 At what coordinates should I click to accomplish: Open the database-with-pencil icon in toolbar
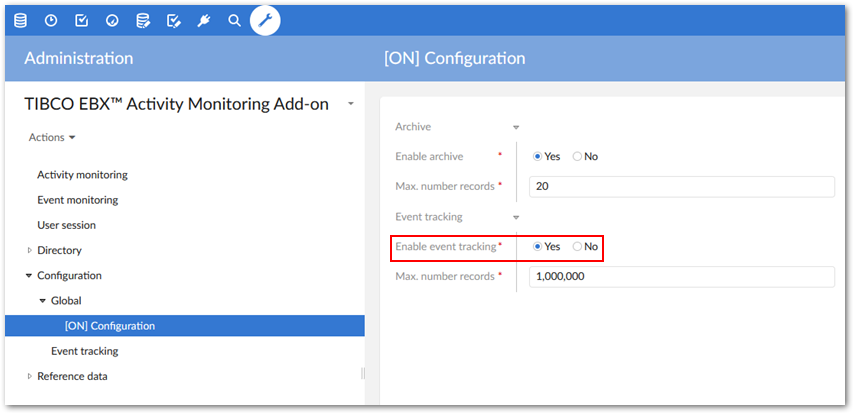(x=143, y=20)
